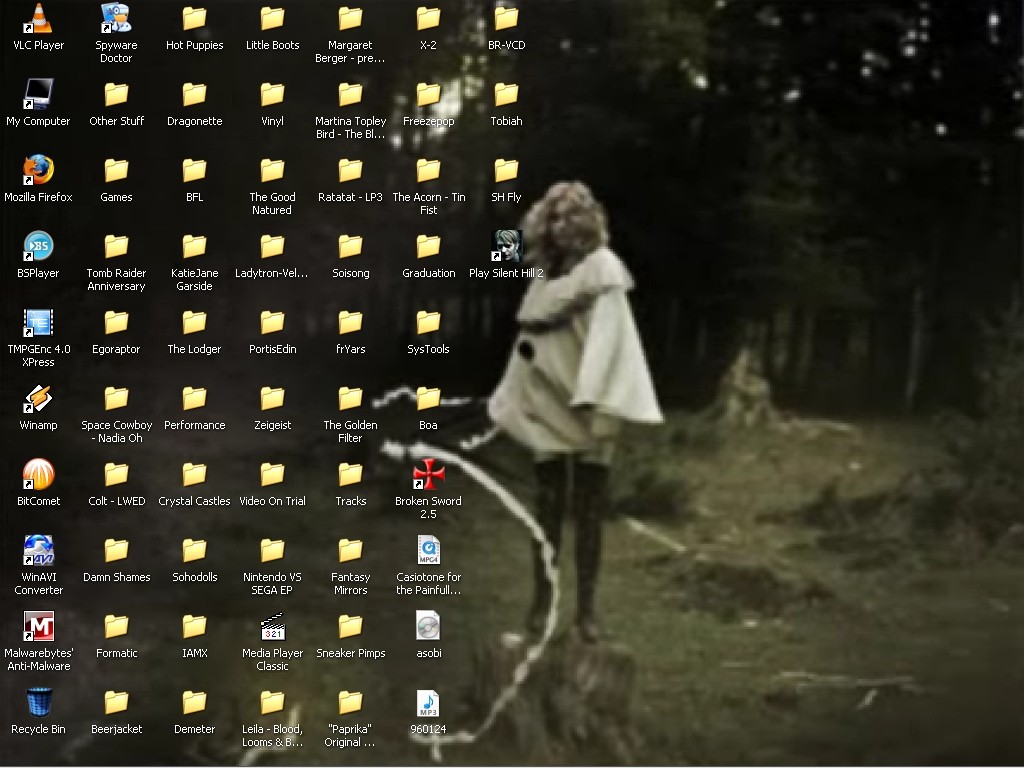
Task: Select the My Computer icon
Action: [x=38, y=95]
